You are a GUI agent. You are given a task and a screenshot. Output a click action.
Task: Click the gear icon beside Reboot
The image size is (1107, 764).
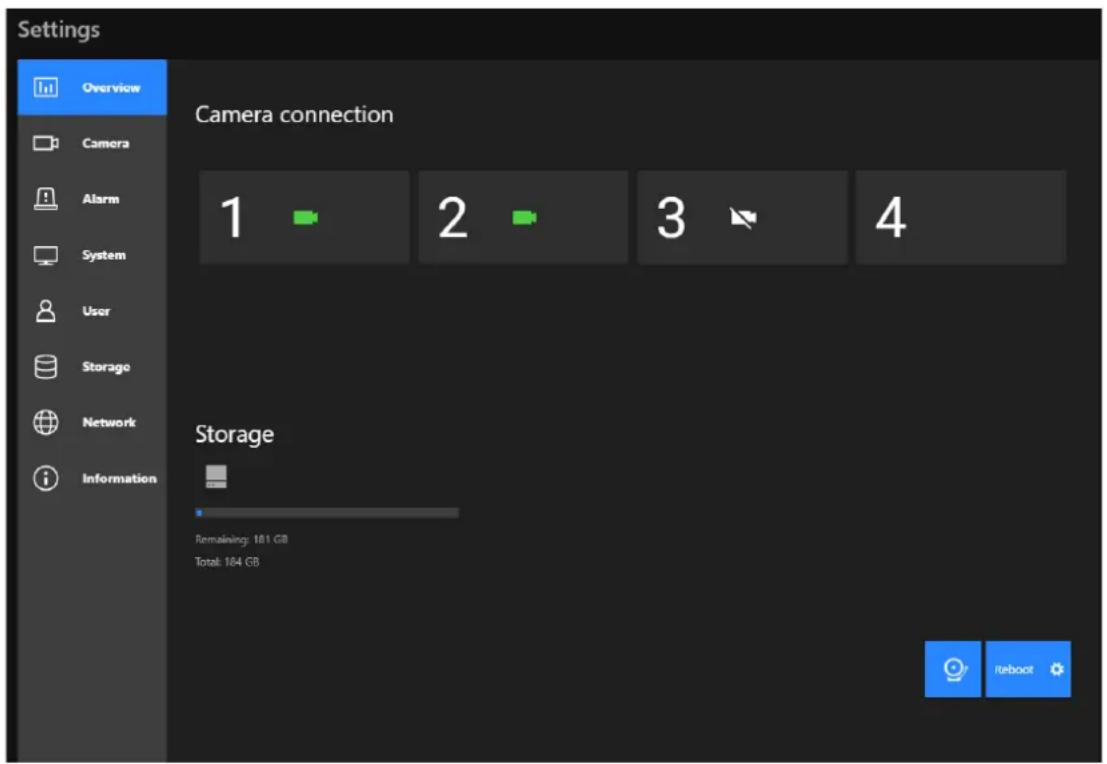pos(1057,669)
